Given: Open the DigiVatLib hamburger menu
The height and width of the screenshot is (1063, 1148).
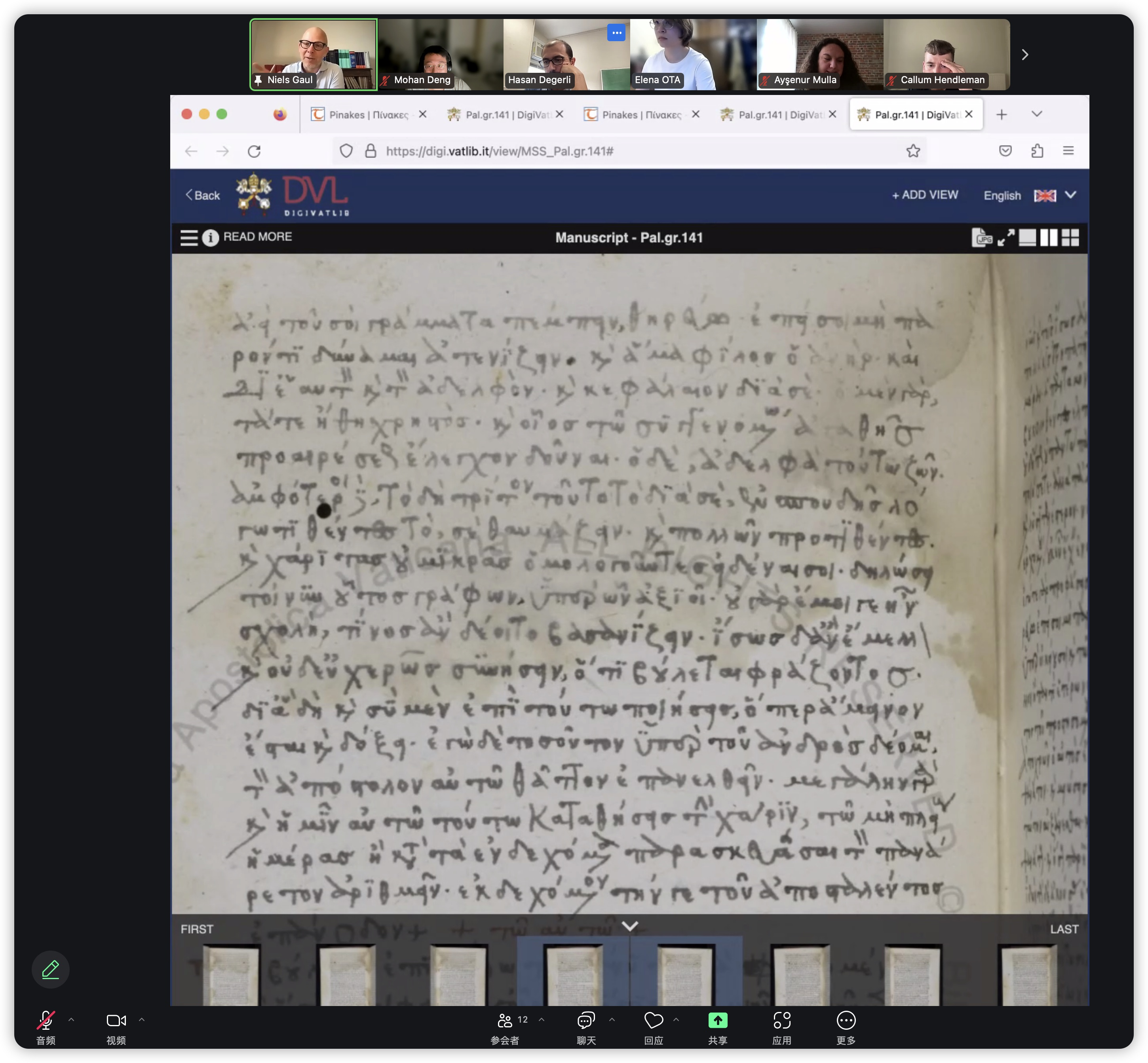Looking at the screenshot, I should 189,237.
